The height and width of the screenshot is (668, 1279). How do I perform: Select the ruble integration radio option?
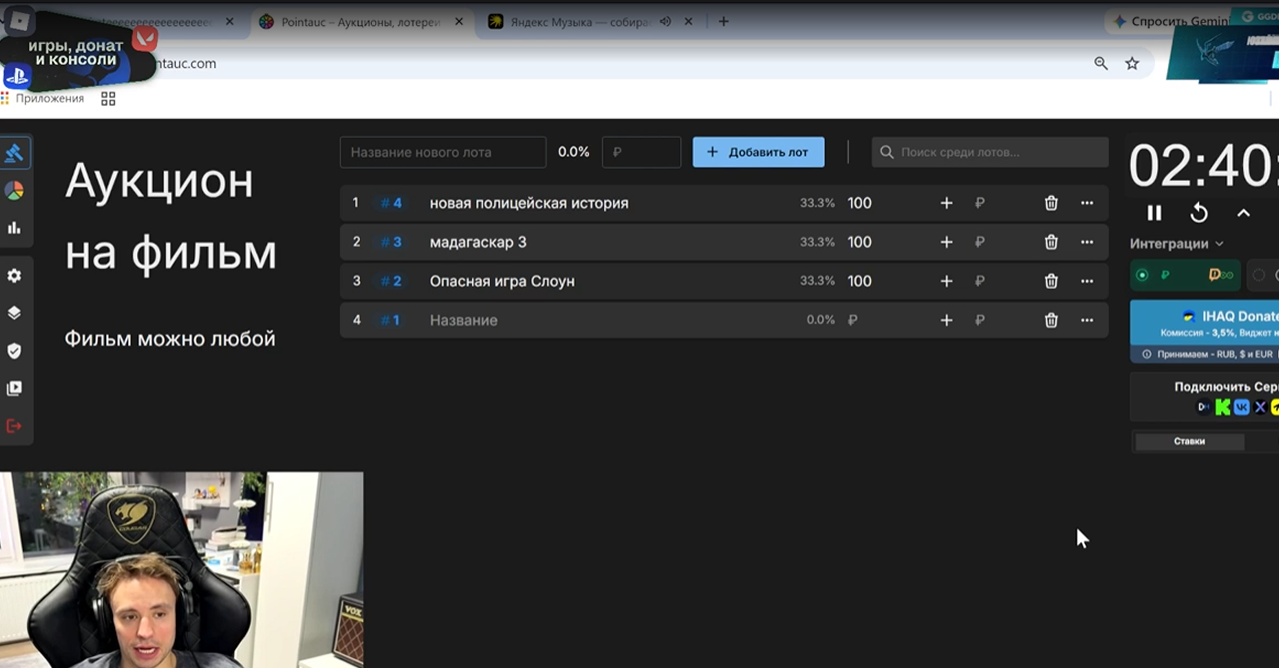point(1142,275)
